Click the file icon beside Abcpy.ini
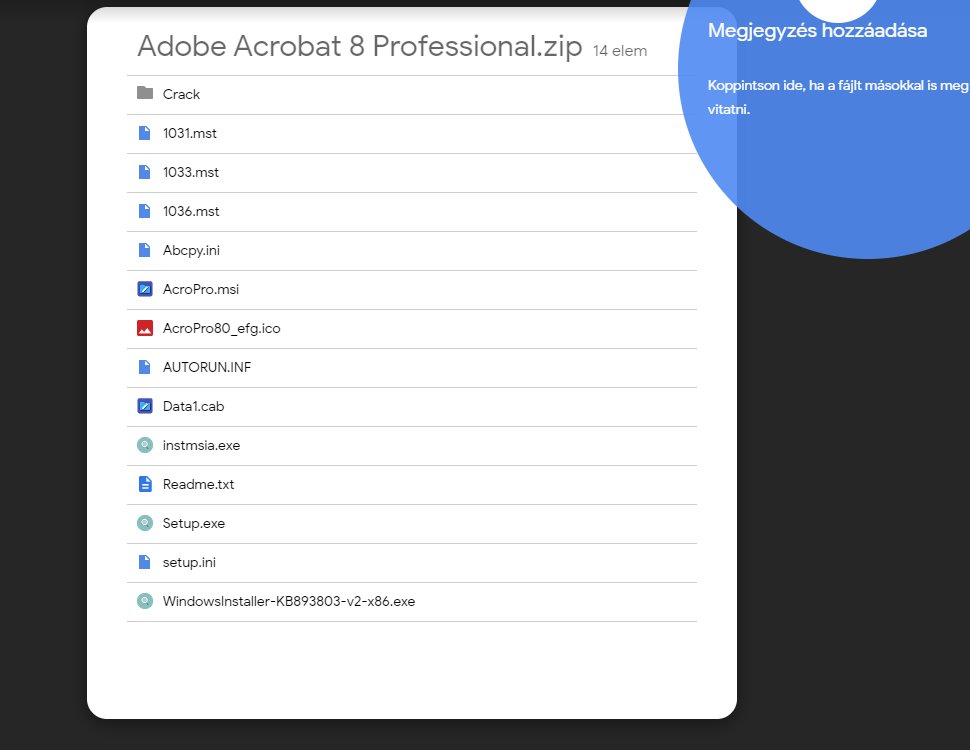 [x=144, y=250]
